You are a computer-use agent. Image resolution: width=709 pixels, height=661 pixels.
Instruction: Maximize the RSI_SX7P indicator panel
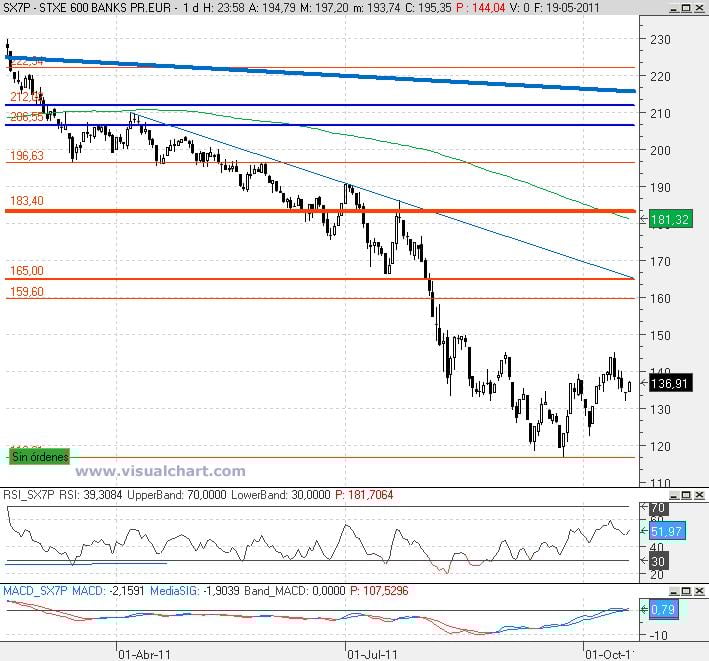pos(686,495)
